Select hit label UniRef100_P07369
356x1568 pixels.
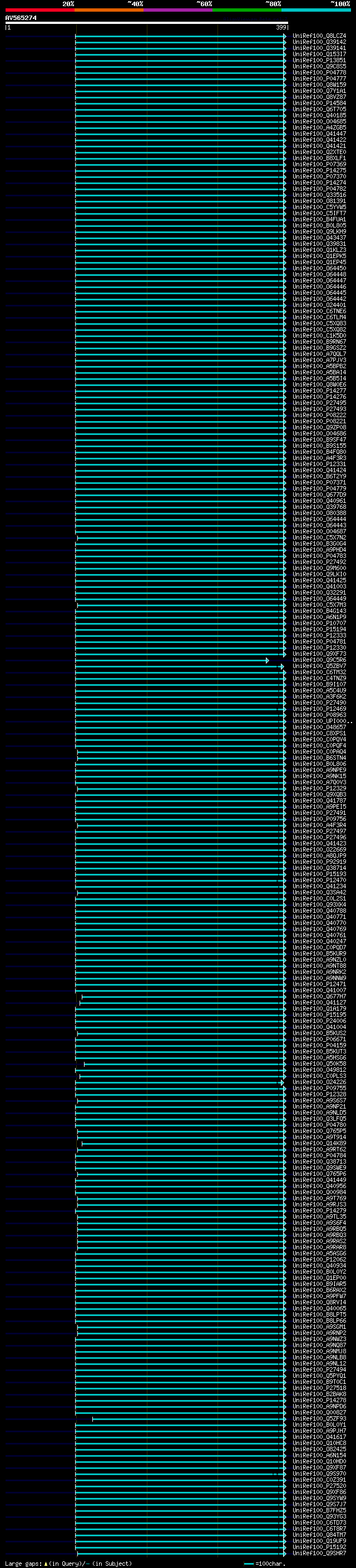[x=319, y=164]
